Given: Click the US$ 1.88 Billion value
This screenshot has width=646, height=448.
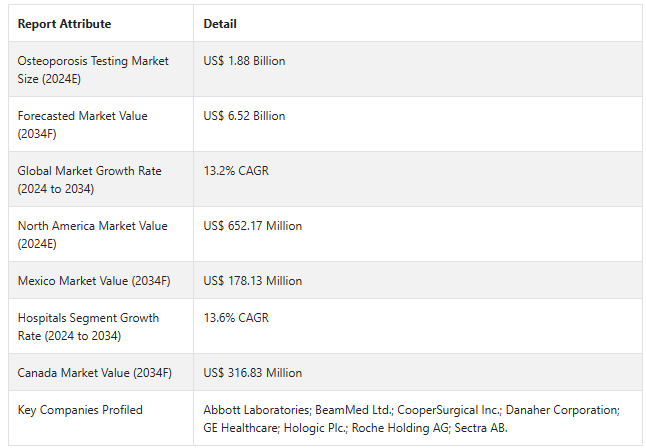Looking at the screenshot, I should tap(244, 61).
